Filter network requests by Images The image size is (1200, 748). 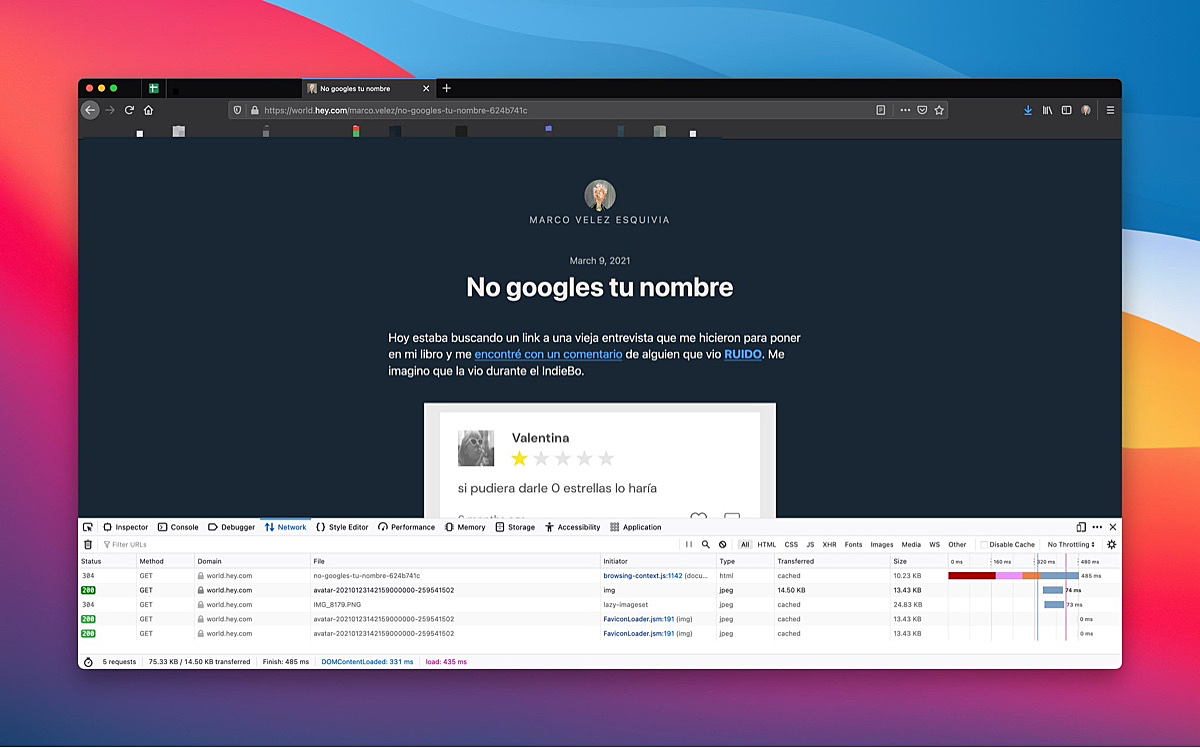pyautogui.click(x=882, y=544)
